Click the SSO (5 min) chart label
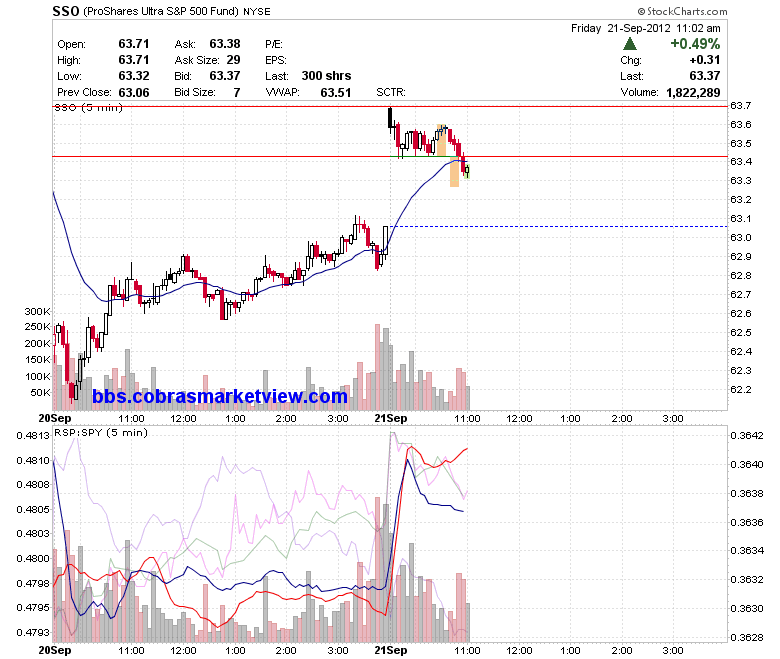The width and height of the screenshot is (780, 659). (x=88, y=107)
